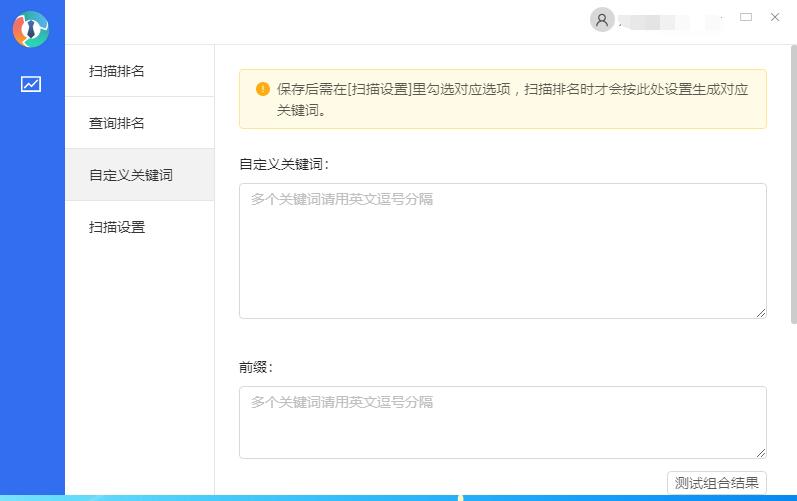
Task: Grab the resize handle of the 自定义关键词 textarea
Action: (761, 313)
